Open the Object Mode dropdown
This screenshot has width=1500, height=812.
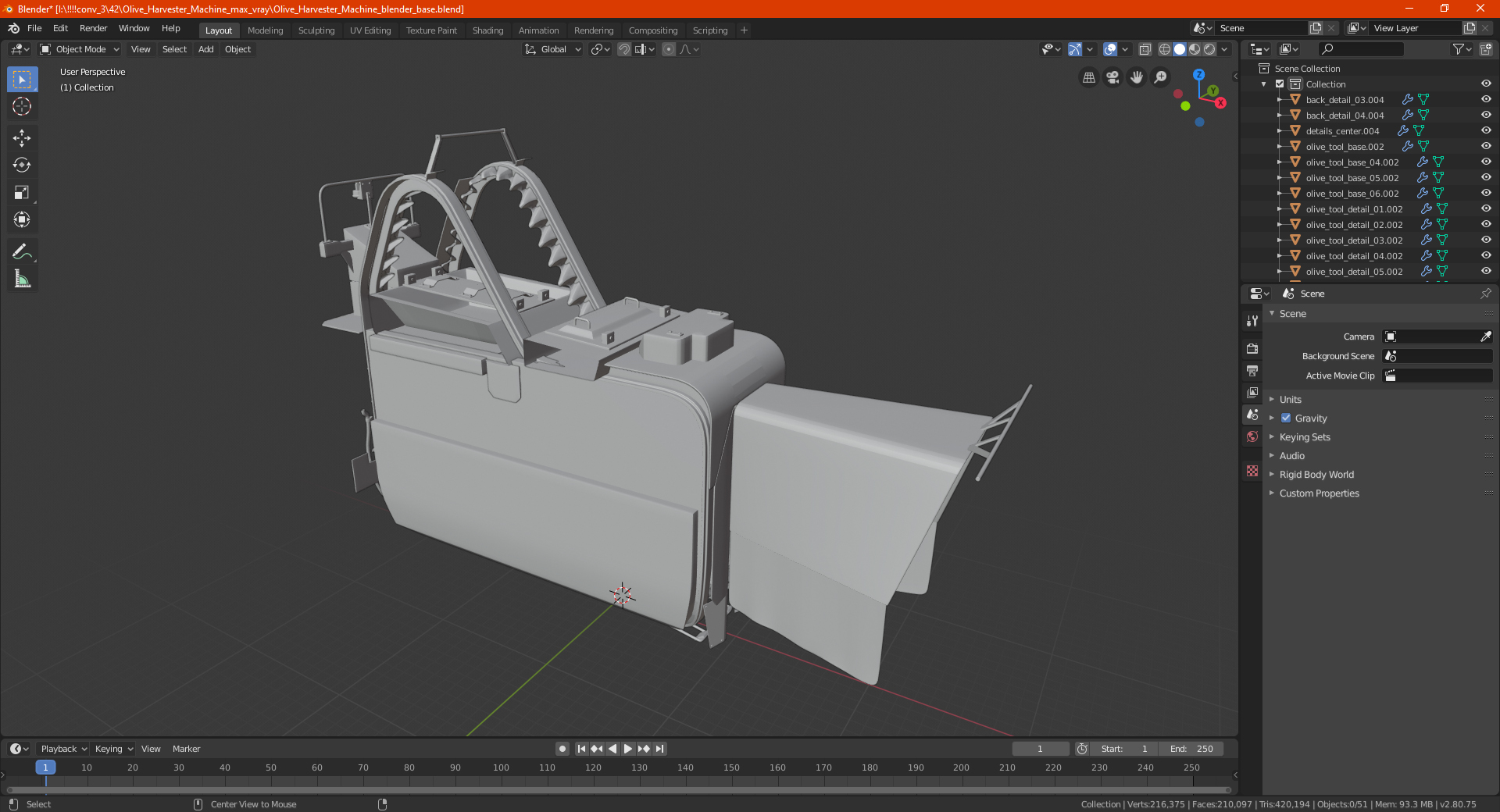pyautogui.click(x=80, y=49)
